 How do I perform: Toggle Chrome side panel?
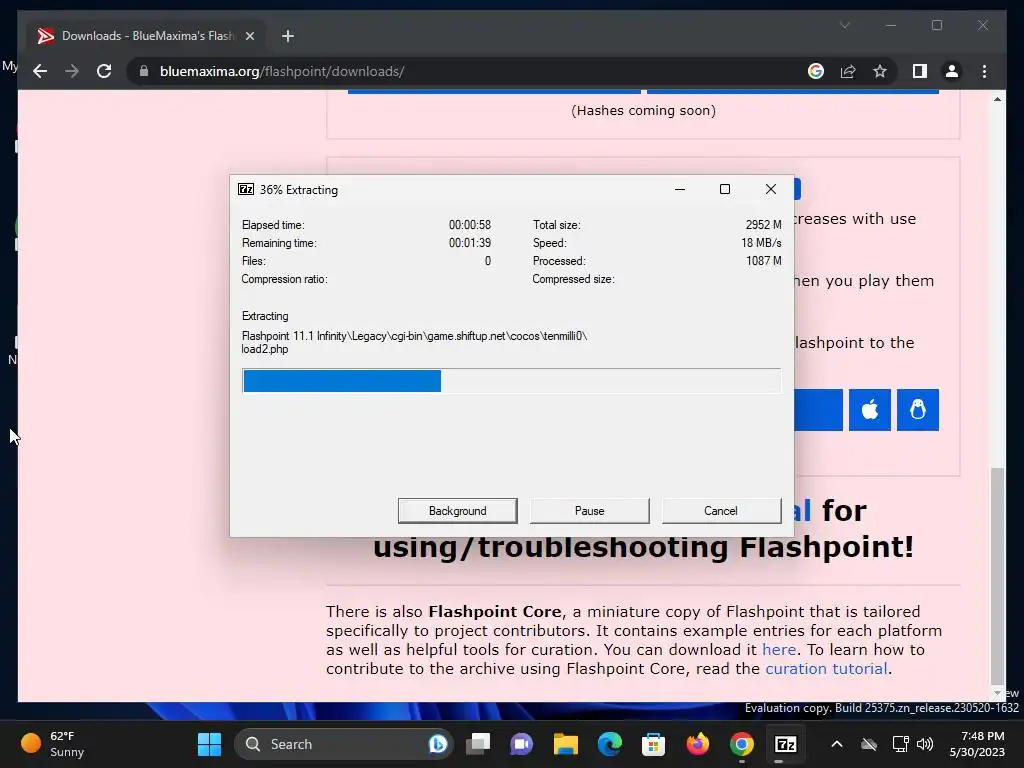920,71
